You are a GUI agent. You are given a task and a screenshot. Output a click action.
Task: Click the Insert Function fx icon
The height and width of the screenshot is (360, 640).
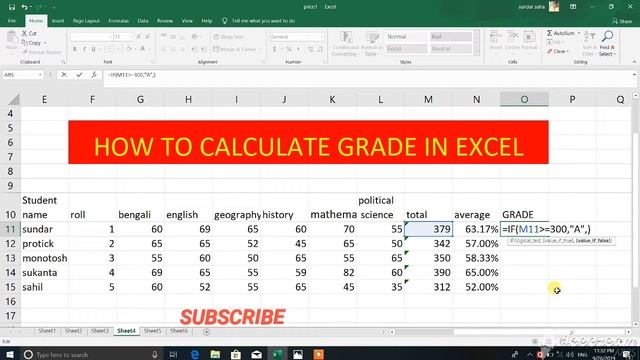click(x=94, y=75)
